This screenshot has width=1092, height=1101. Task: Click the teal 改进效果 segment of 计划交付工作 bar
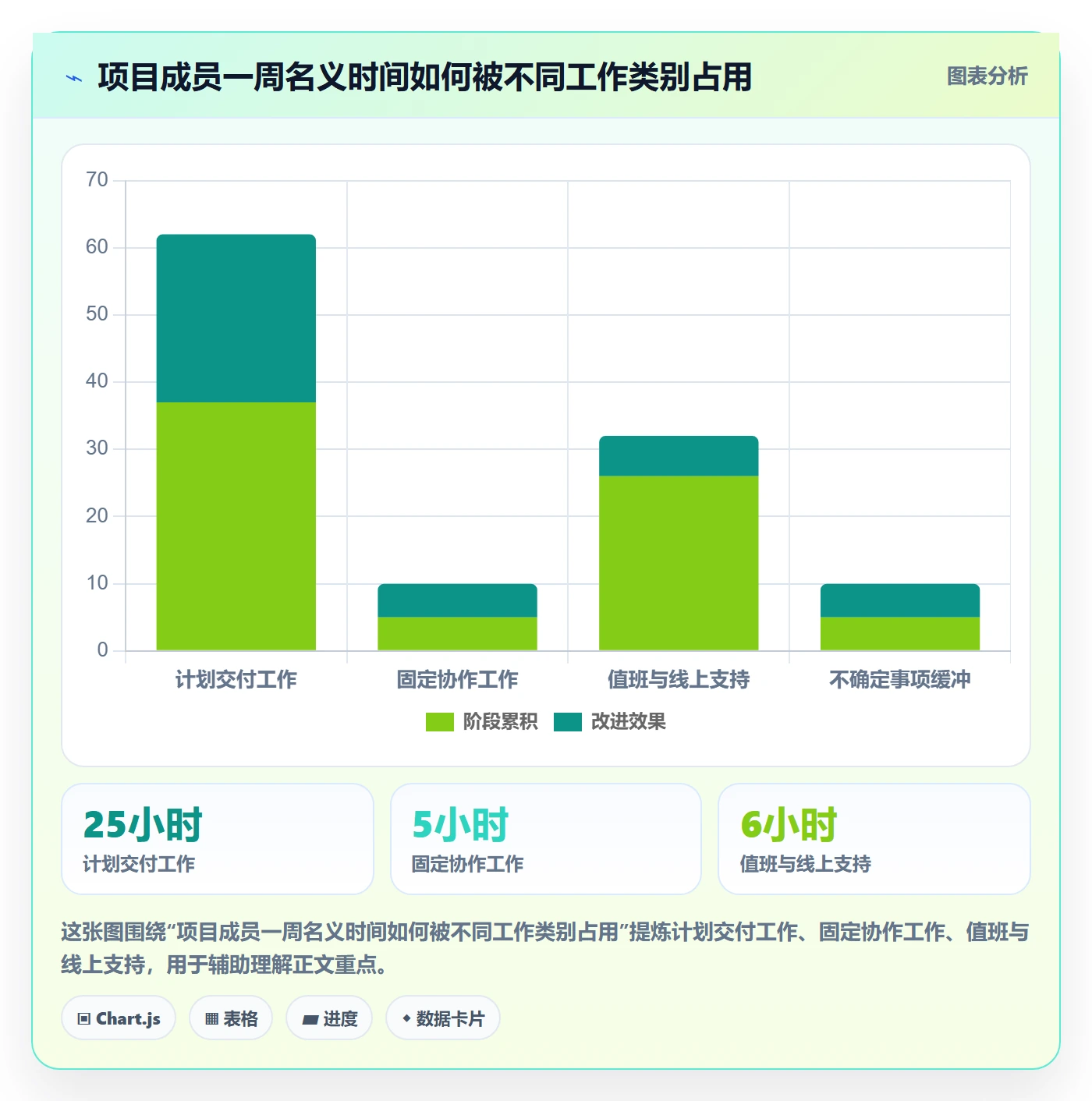(236, 318)
